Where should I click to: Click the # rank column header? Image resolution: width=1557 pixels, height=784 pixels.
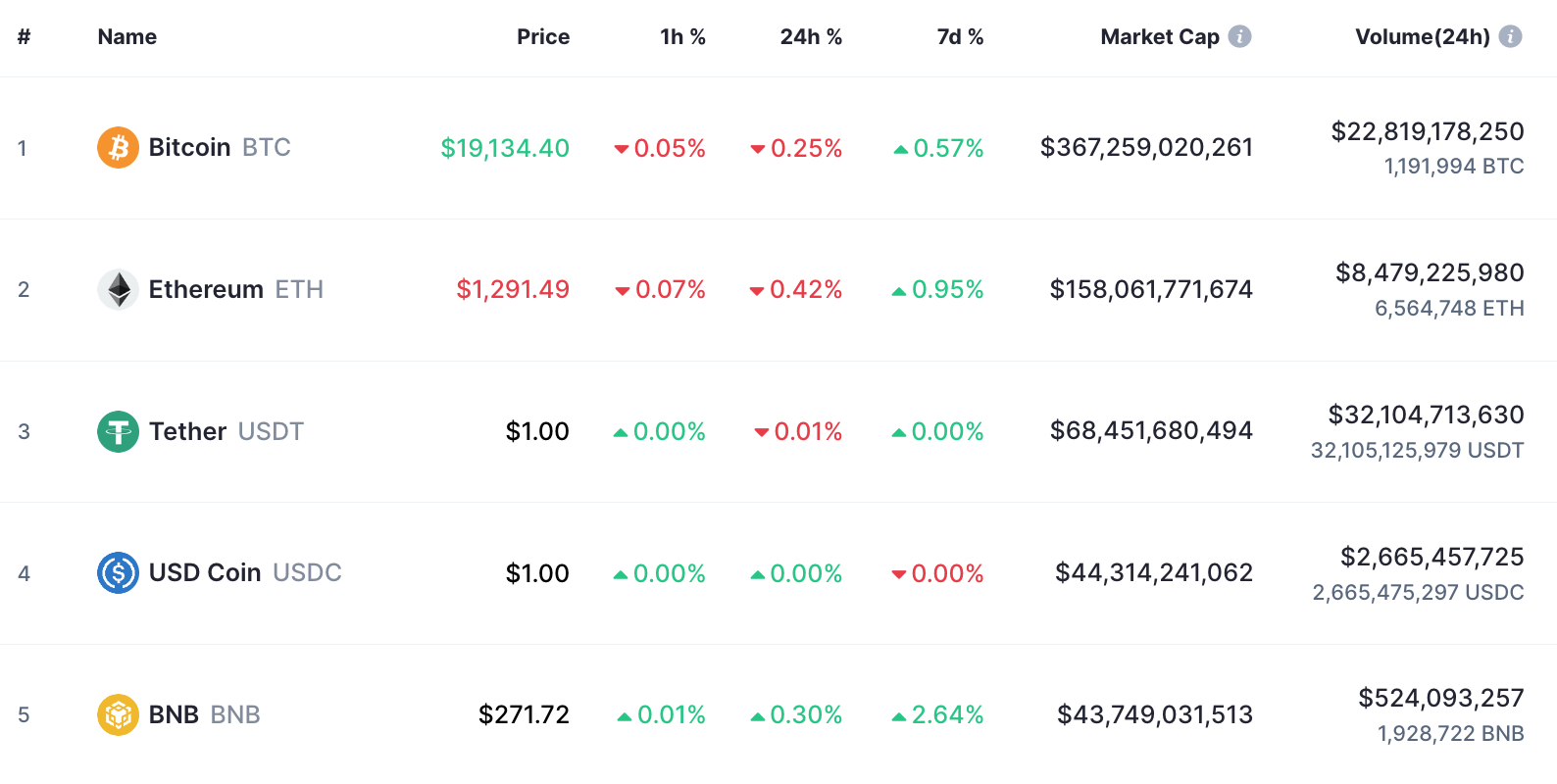[23, 36]
